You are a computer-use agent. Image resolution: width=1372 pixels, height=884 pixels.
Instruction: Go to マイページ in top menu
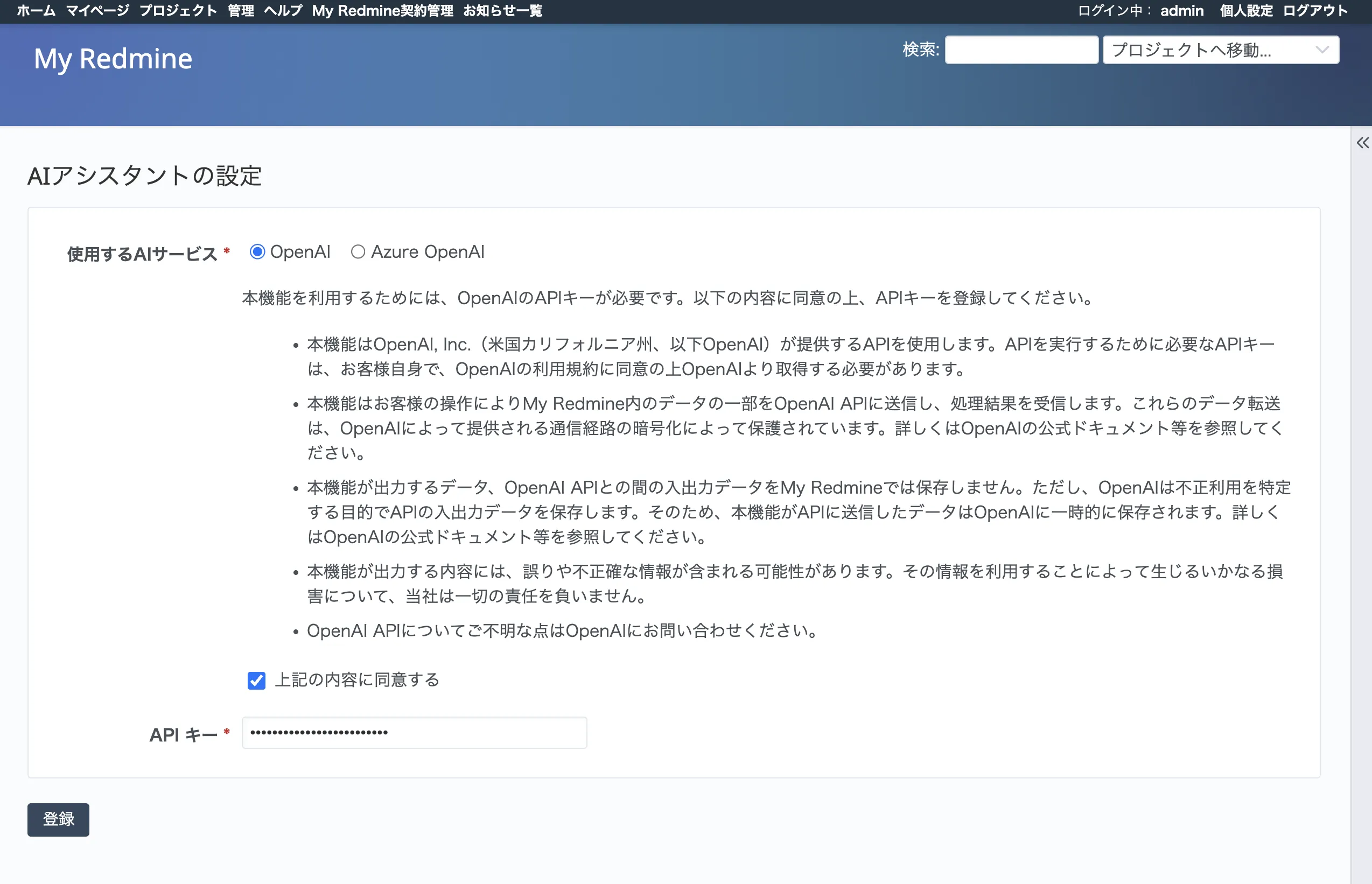pos(97,11)
